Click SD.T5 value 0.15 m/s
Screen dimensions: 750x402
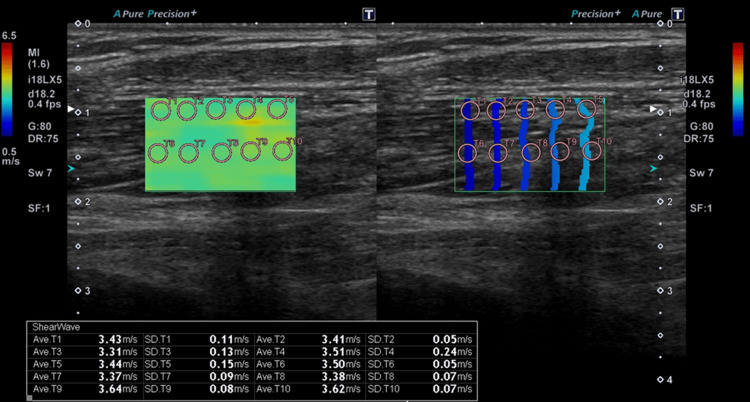[229, 364]
